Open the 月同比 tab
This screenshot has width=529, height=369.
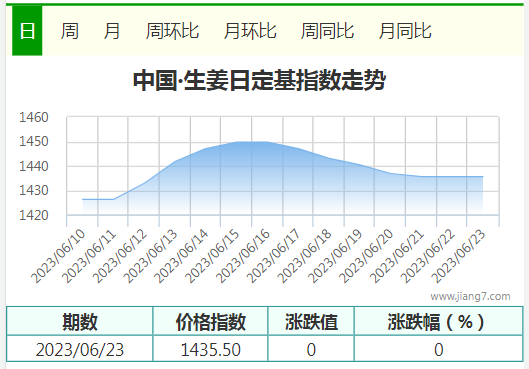click(x=405, y=31)
